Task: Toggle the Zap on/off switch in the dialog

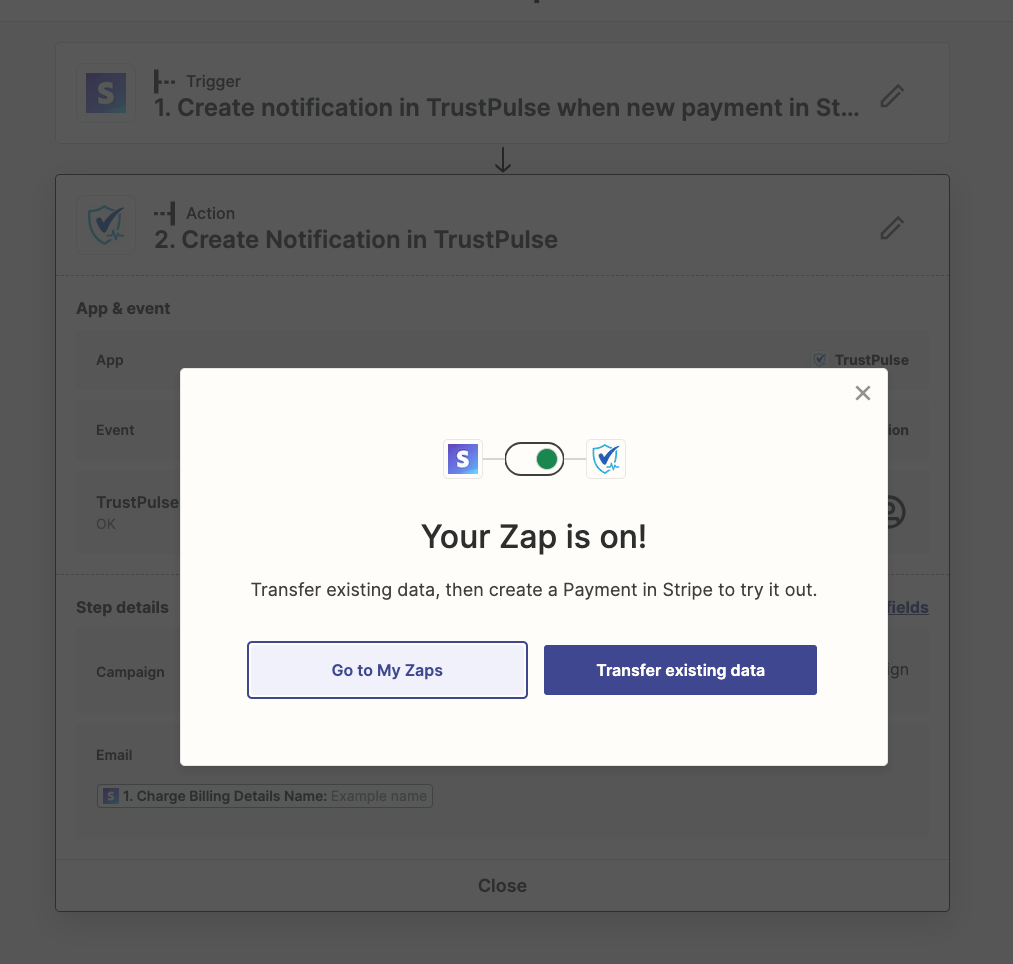Action: pos(534,459)
